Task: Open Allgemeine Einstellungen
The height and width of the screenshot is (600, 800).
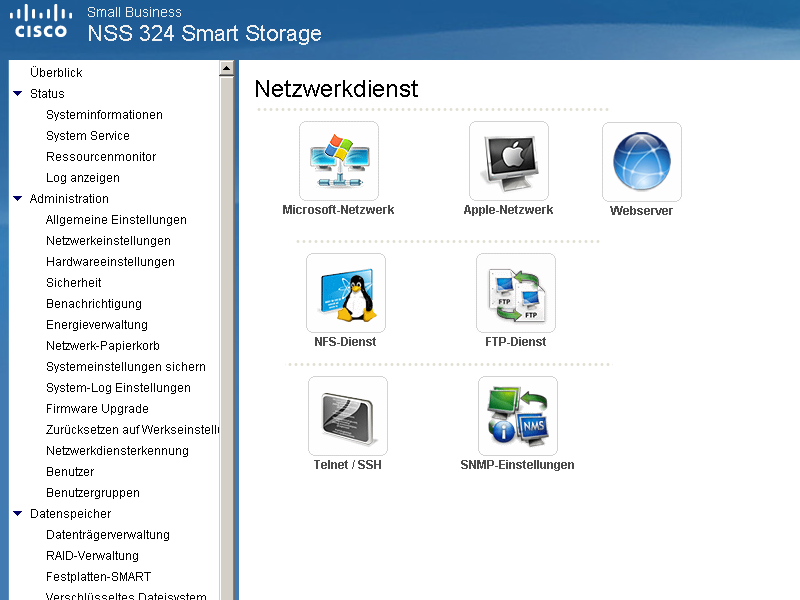Action: coord(116,220)
